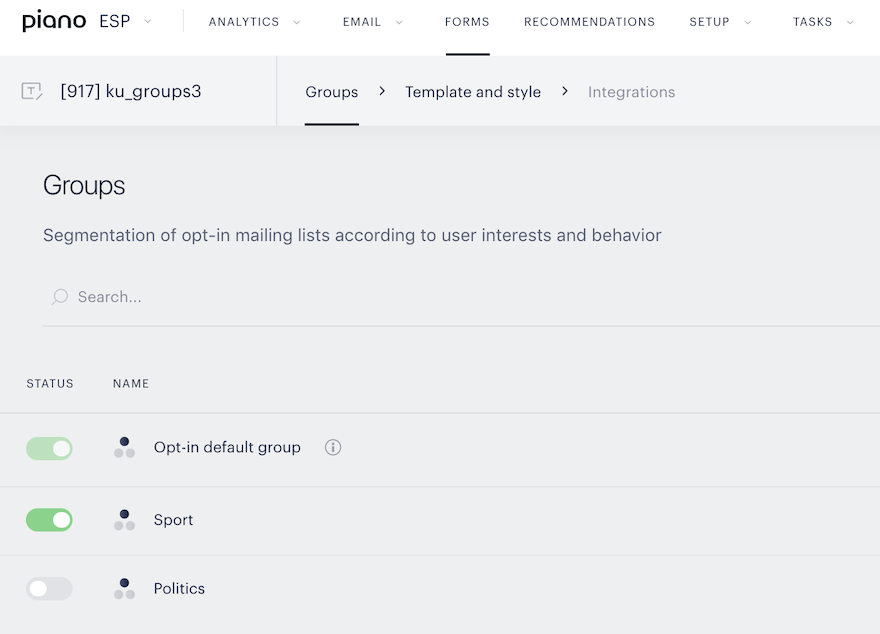Open the Recommendations menu item
Image resolution: width=880 pixels, height=634 pixels.
coord(589,22)
